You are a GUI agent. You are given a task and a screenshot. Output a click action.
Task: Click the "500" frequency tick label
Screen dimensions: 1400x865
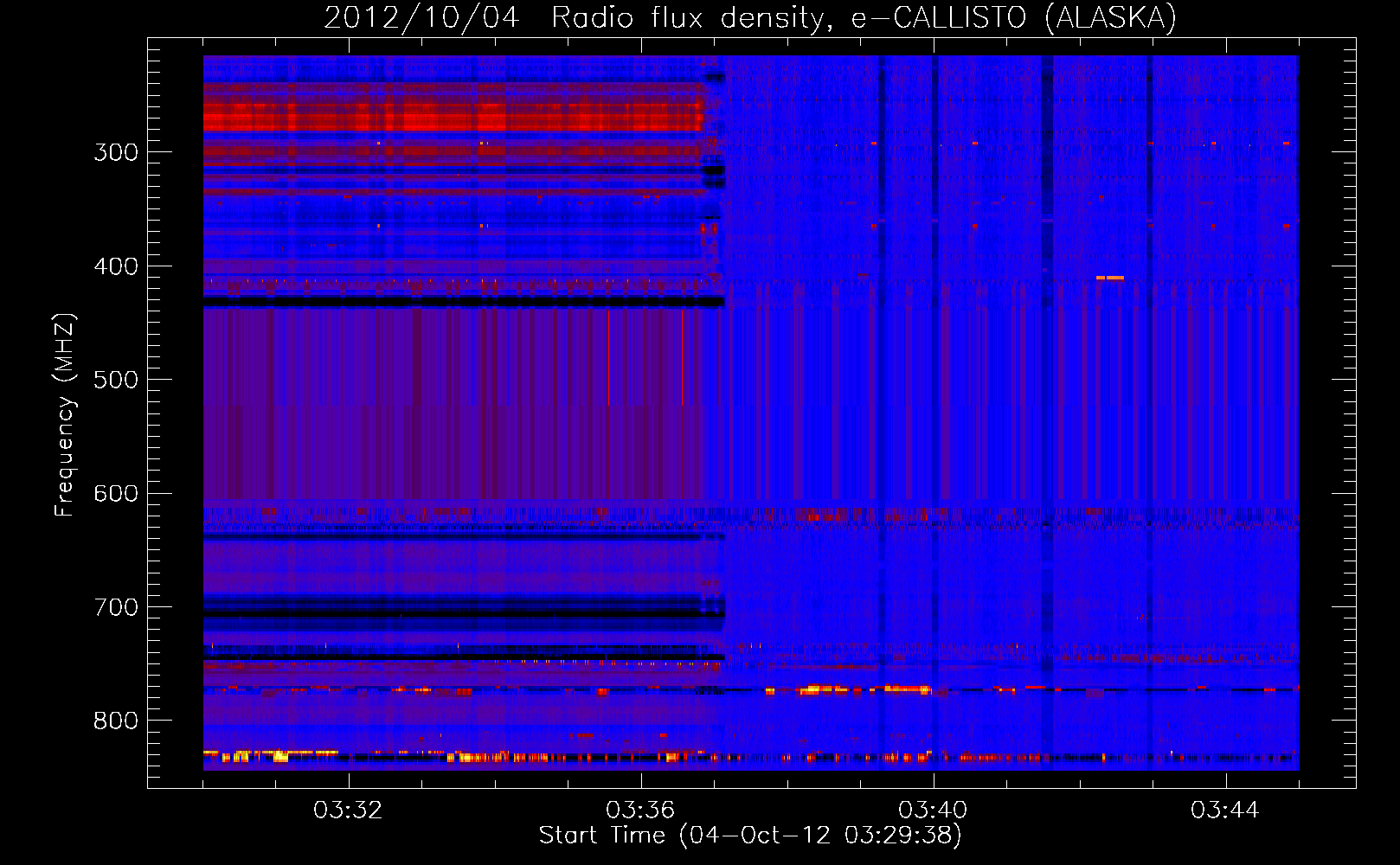click(x=116, y=380)
